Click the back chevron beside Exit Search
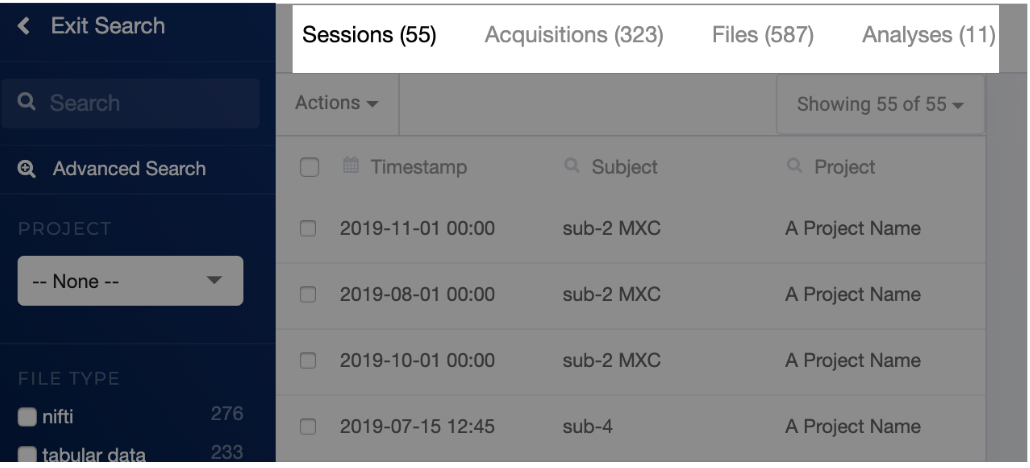Viewport: 1030px width, 468px height. click(24, 26)
